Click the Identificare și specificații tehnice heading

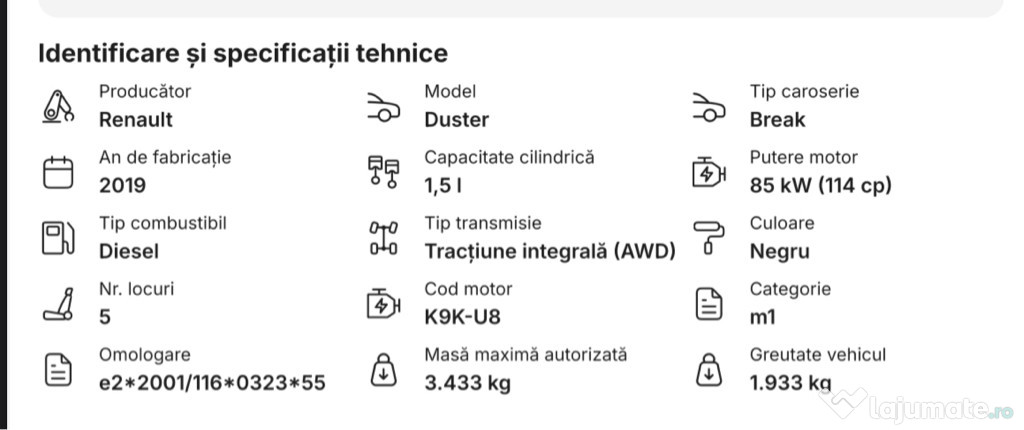(243, 54)
